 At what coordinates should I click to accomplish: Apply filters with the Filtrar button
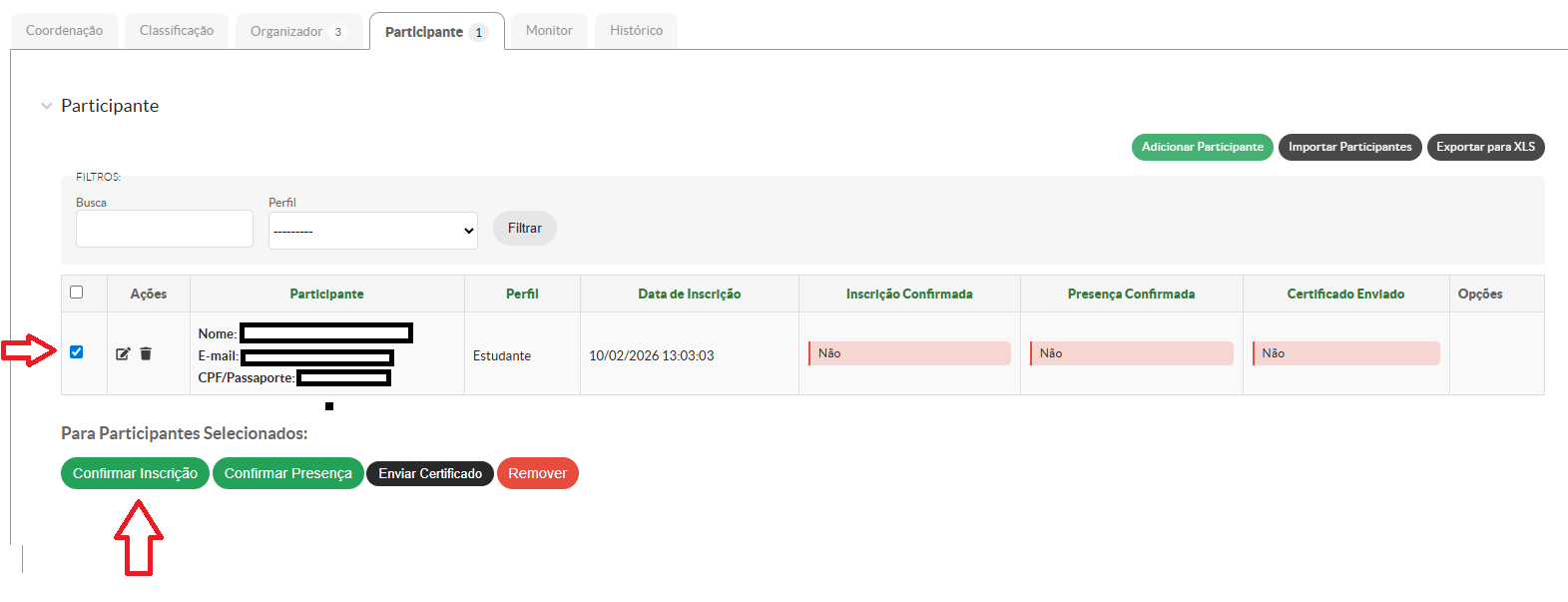point(524,229)
